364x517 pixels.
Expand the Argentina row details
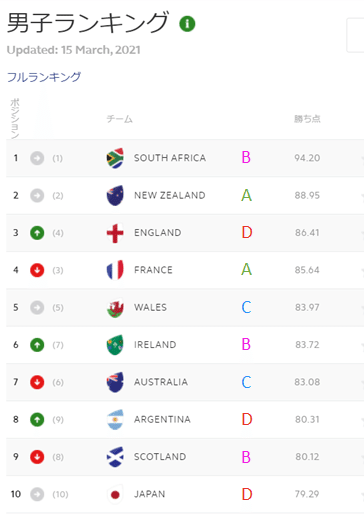tap(362, 420)
